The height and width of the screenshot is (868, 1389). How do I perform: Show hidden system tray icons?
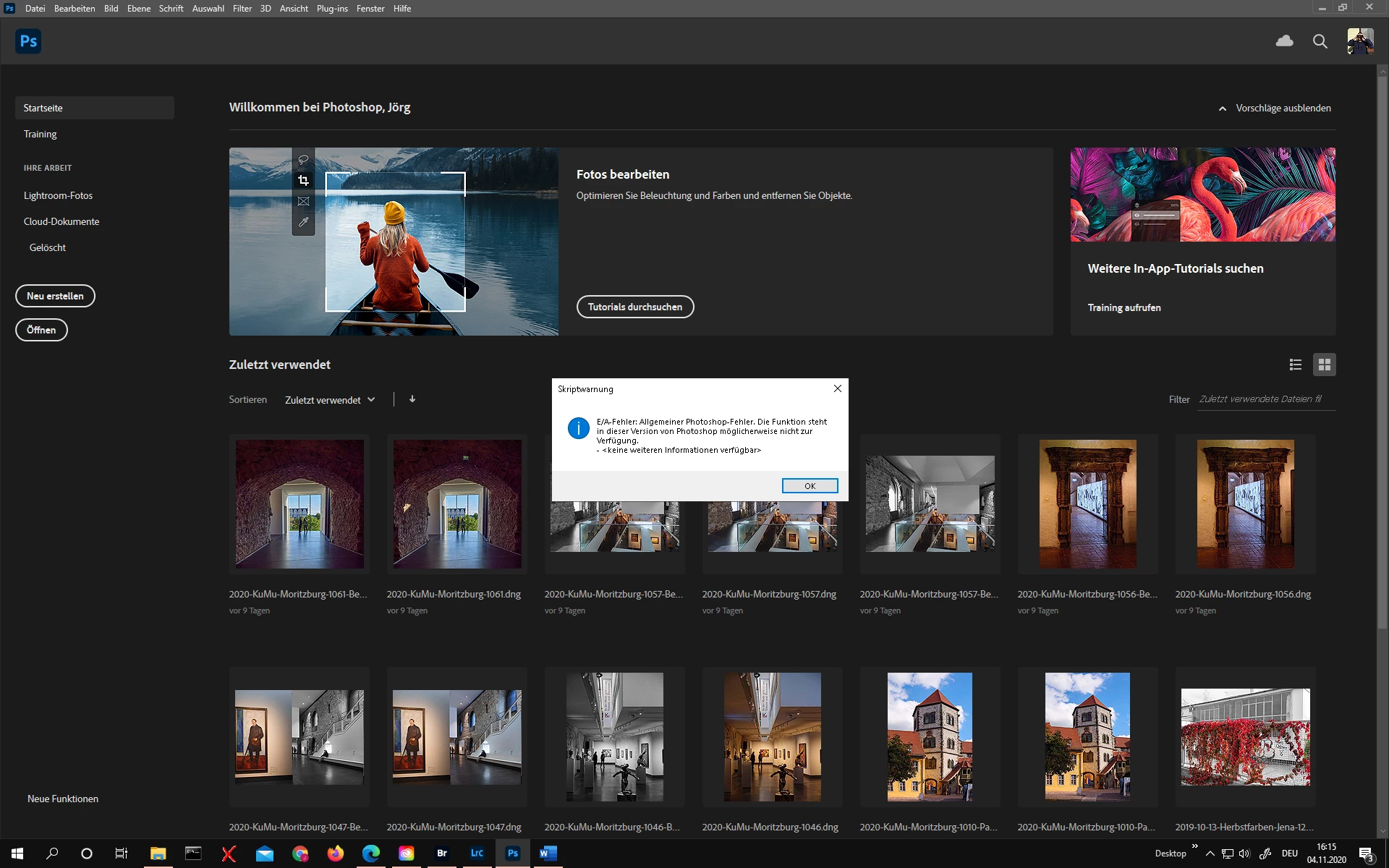point(1210,854)
